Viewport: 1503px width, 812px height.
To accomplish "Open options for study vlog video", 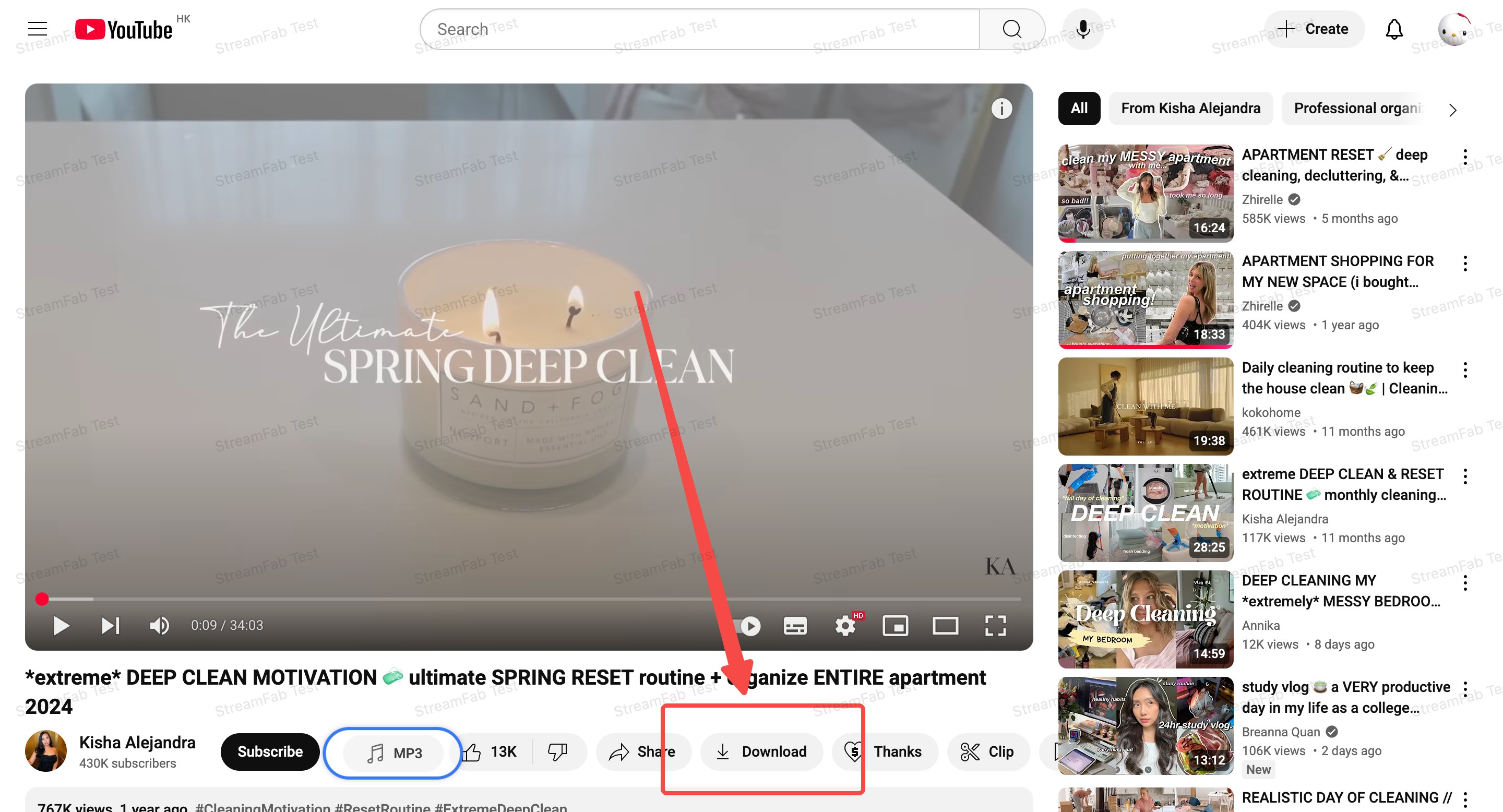I will tap(1464, 689).
